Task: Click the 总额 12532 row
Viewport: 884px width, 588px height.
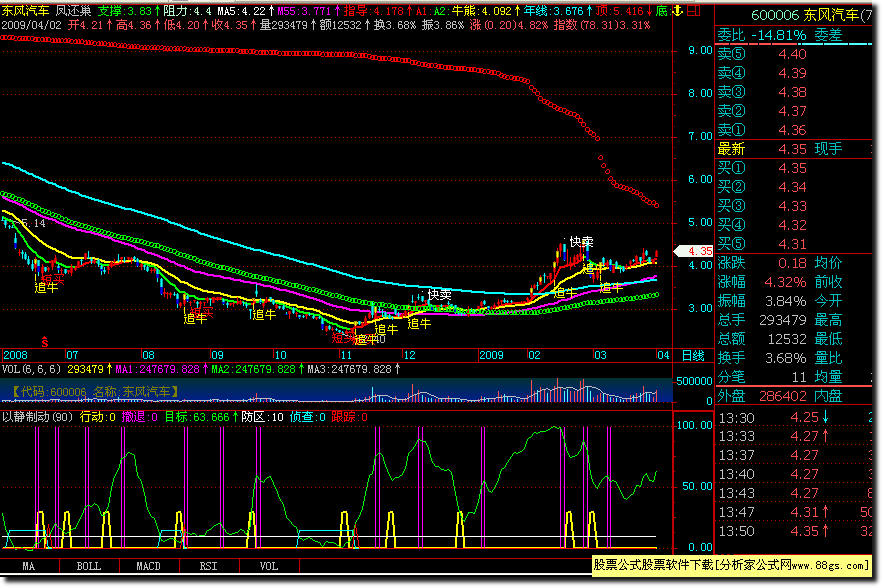Action: click(794, 339)
